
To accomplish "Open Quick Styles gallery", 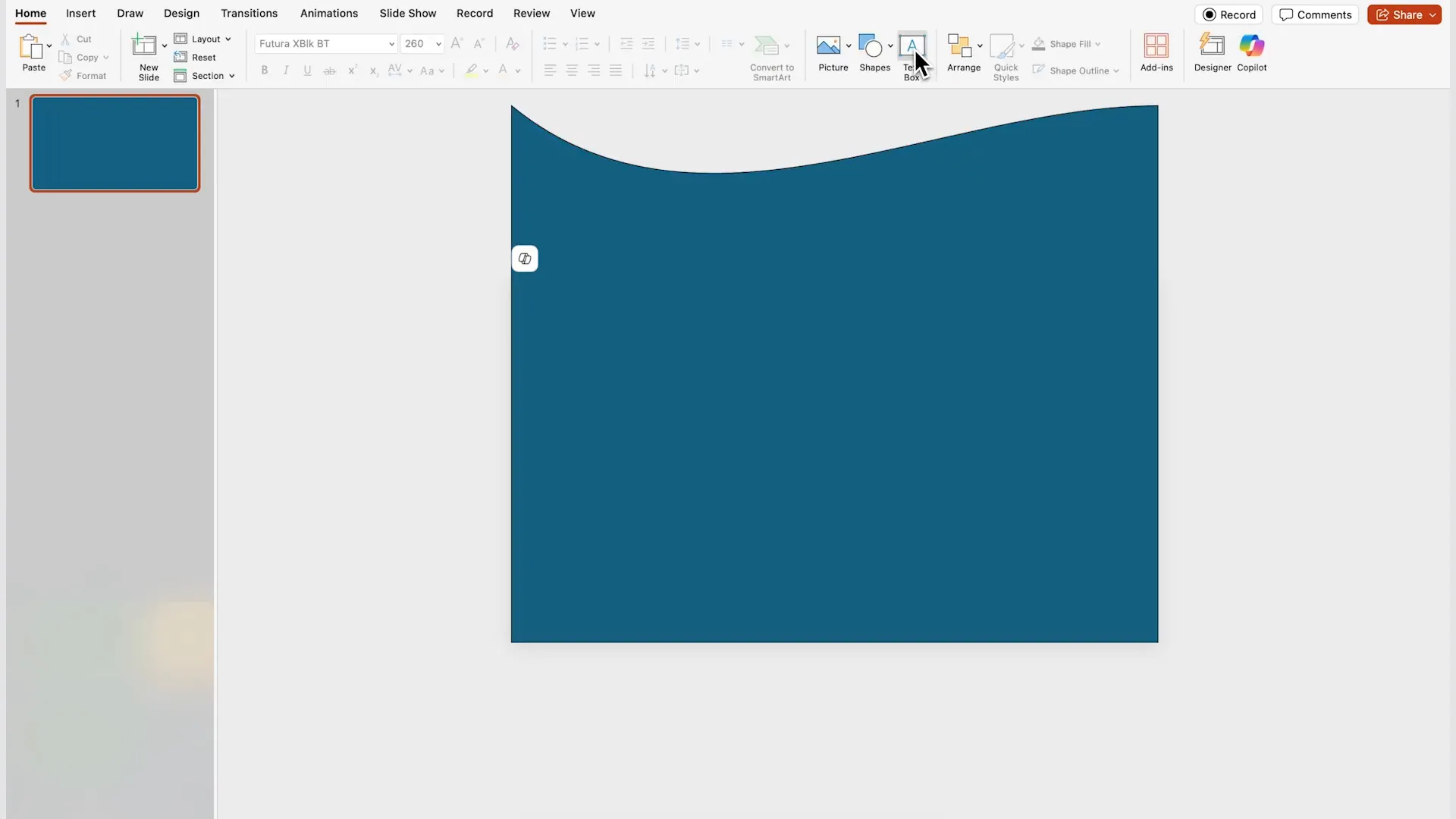I will click(x=1006, y=58).
